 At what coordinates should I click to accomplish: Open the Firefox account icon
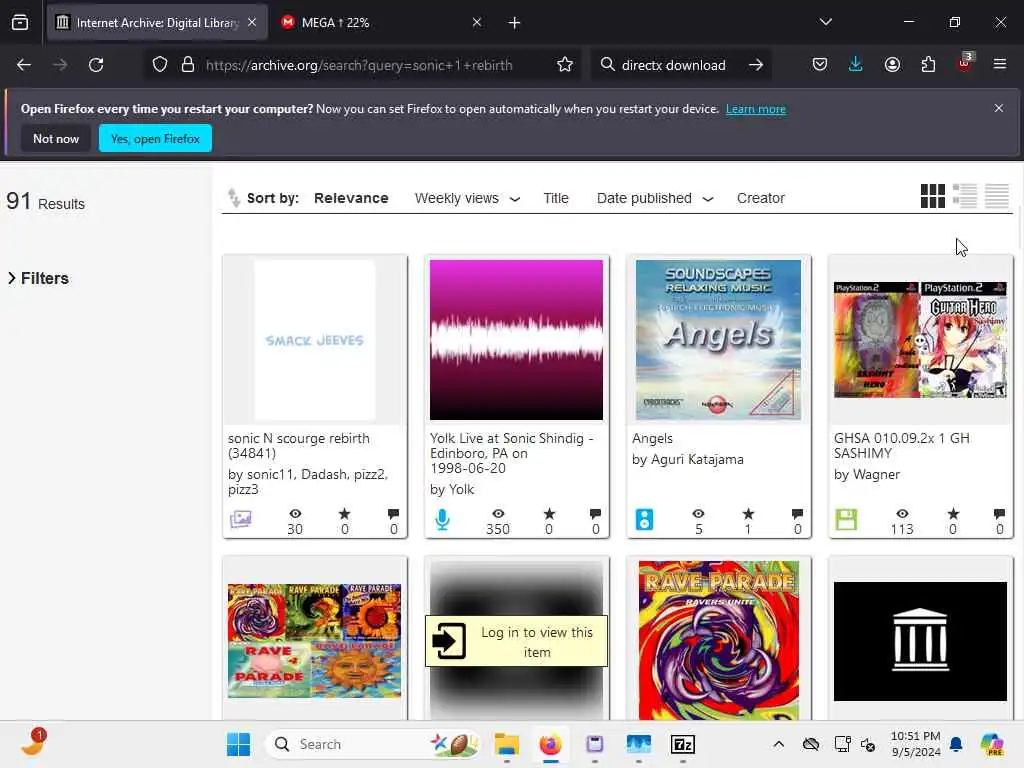[x=892, y=64]
